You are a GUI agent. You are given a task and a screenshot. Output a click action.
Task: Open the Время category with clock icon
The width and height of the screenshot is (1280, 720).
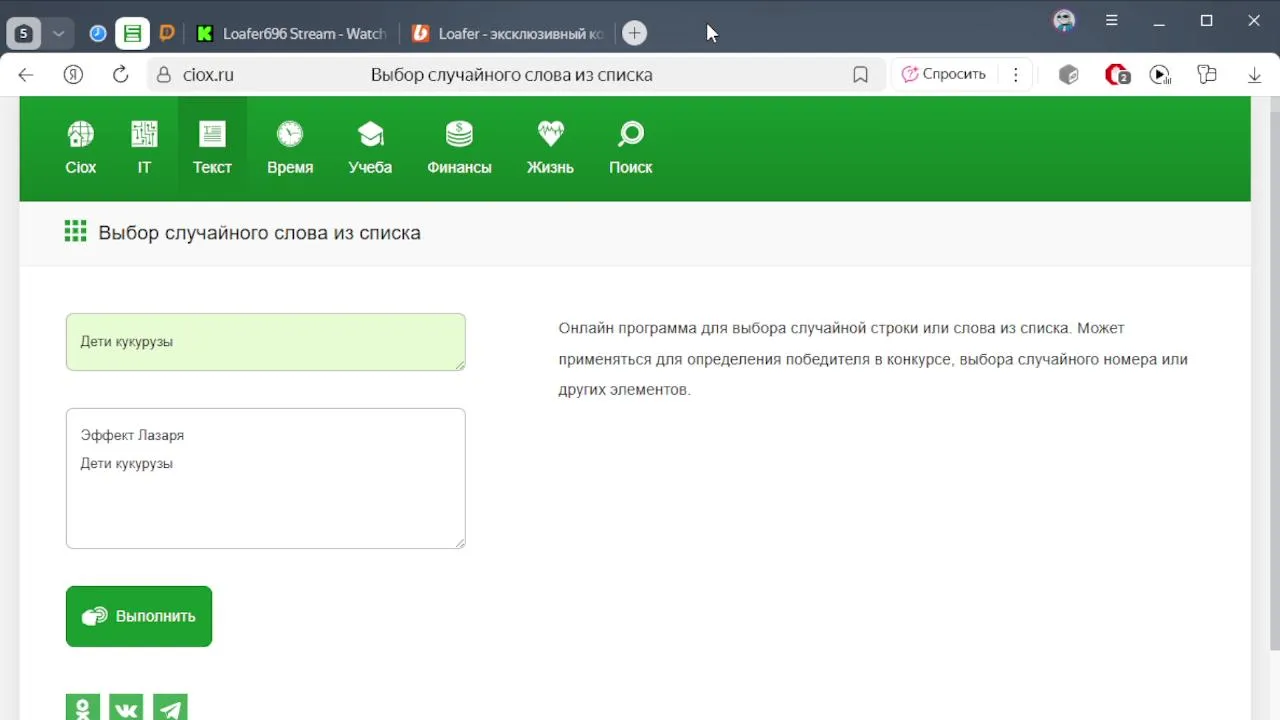point(290,148)
